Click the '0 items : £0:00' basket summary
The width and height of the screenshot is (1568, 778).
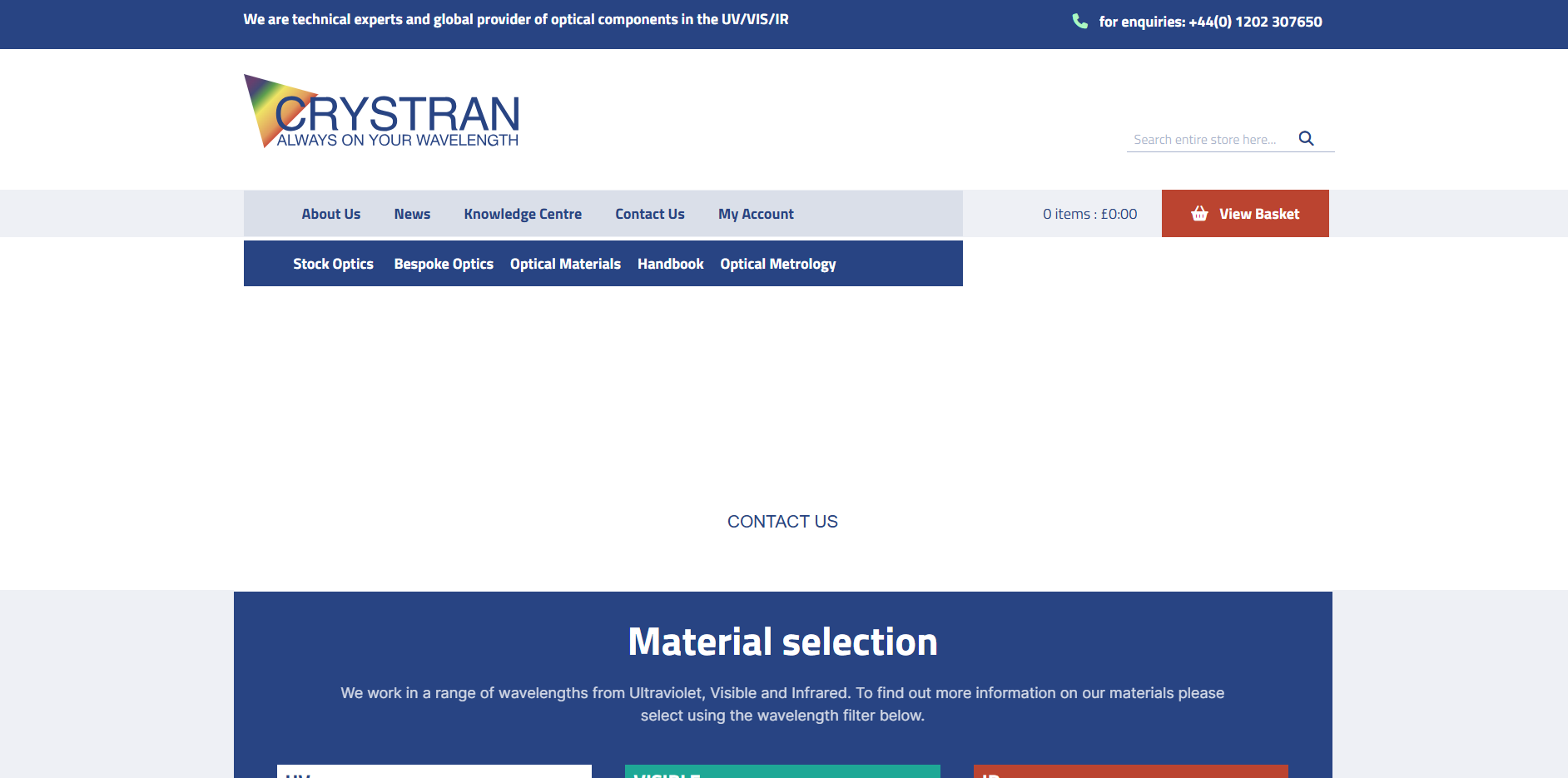1089,214
